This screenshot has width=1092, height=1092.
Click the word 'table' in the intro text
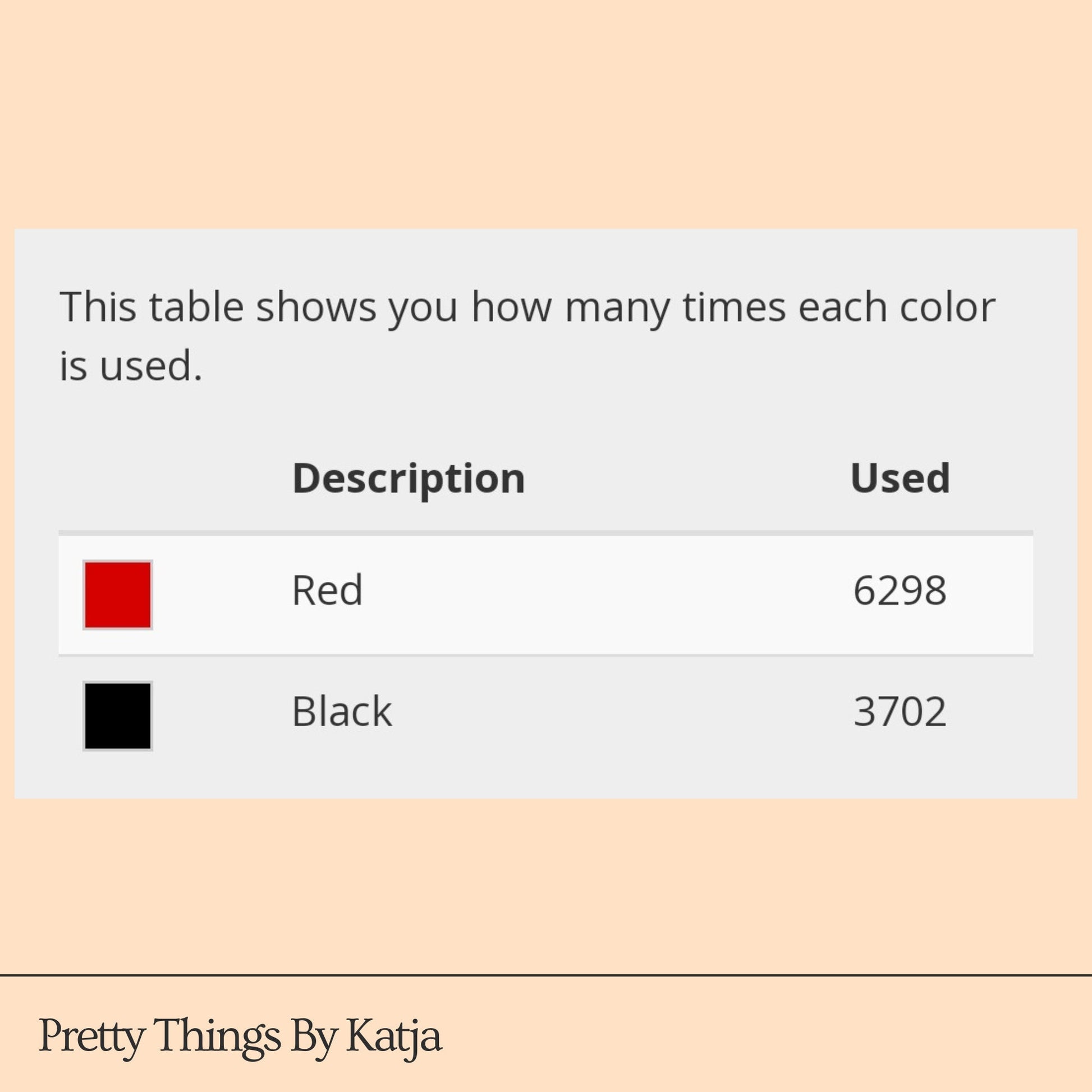pos(196,307)
